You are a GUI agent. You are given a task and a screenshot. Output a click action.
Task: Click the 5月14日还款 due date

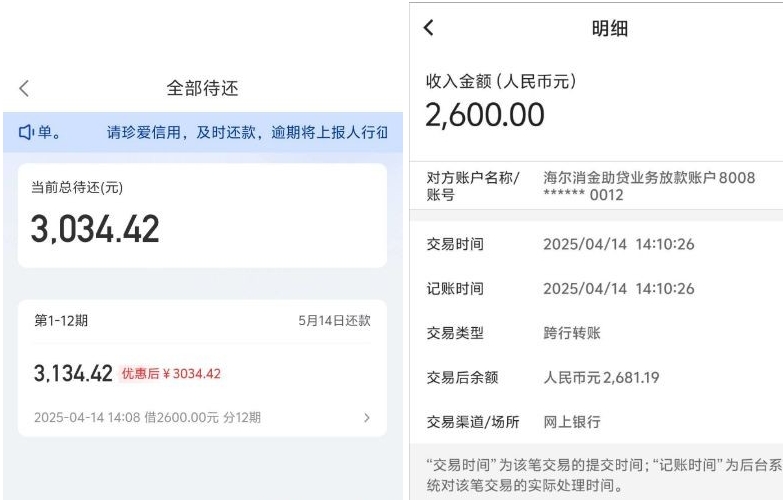click(x=334, y=320)
